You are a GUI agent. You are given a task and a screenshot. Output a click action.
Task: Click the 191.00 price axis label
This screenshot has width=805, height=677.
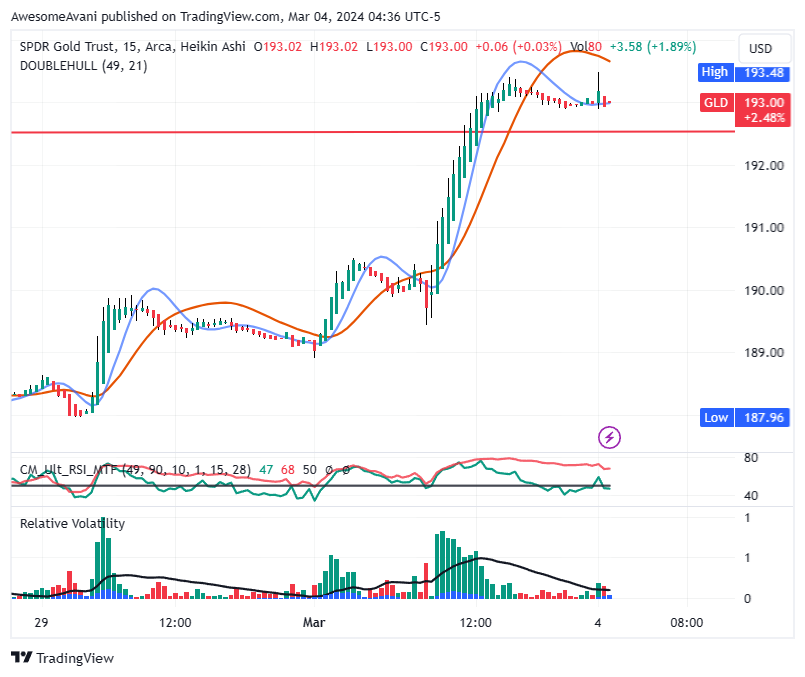pyautogui.click(x=764, y=228)
